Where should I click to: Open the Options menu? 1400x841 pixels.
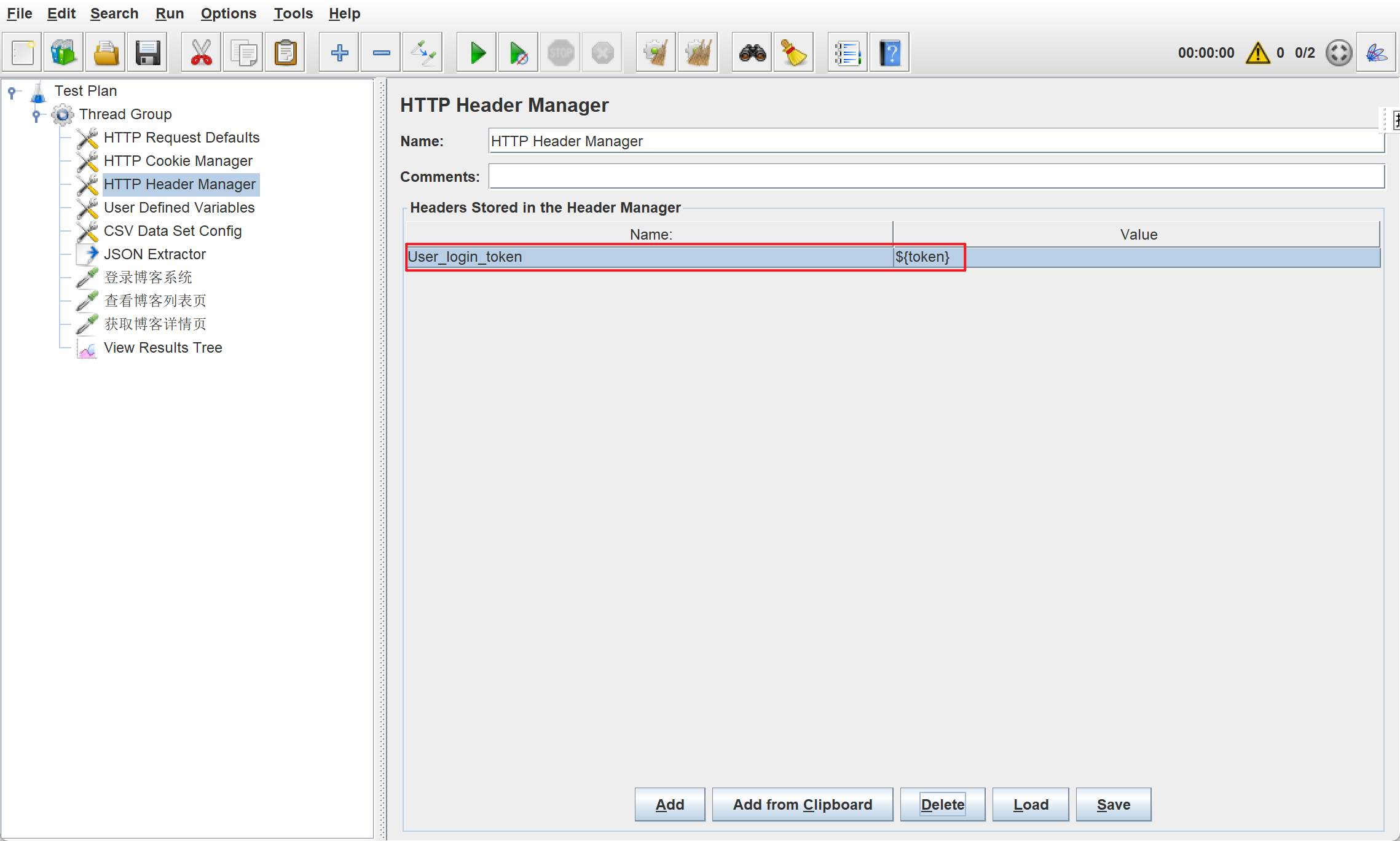[x=228, y=14]
